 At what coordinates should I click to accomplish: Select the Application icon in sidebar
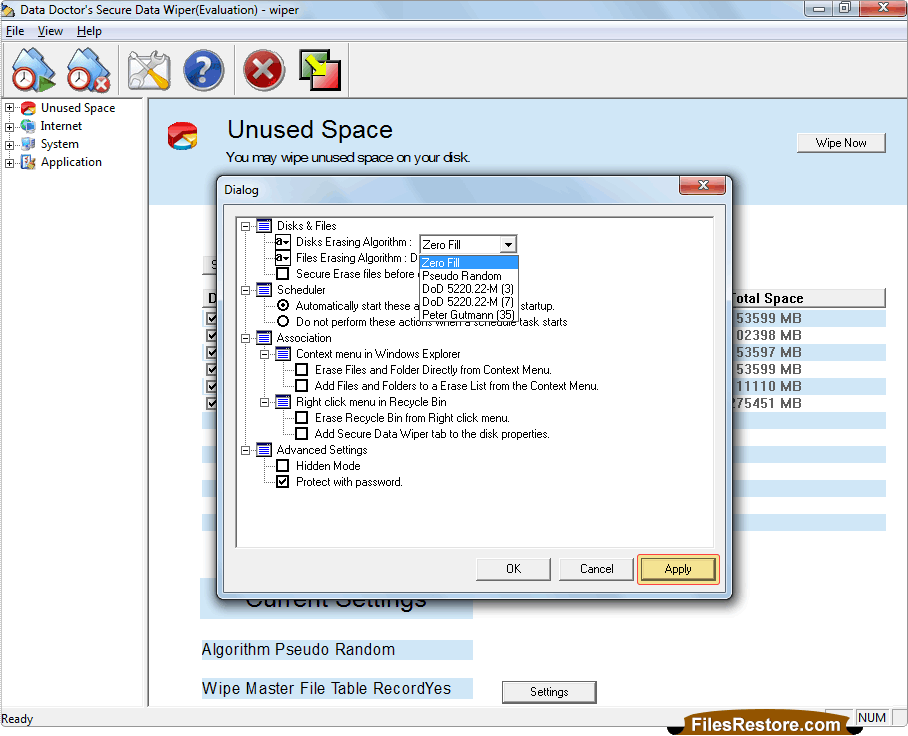[28, 162]
